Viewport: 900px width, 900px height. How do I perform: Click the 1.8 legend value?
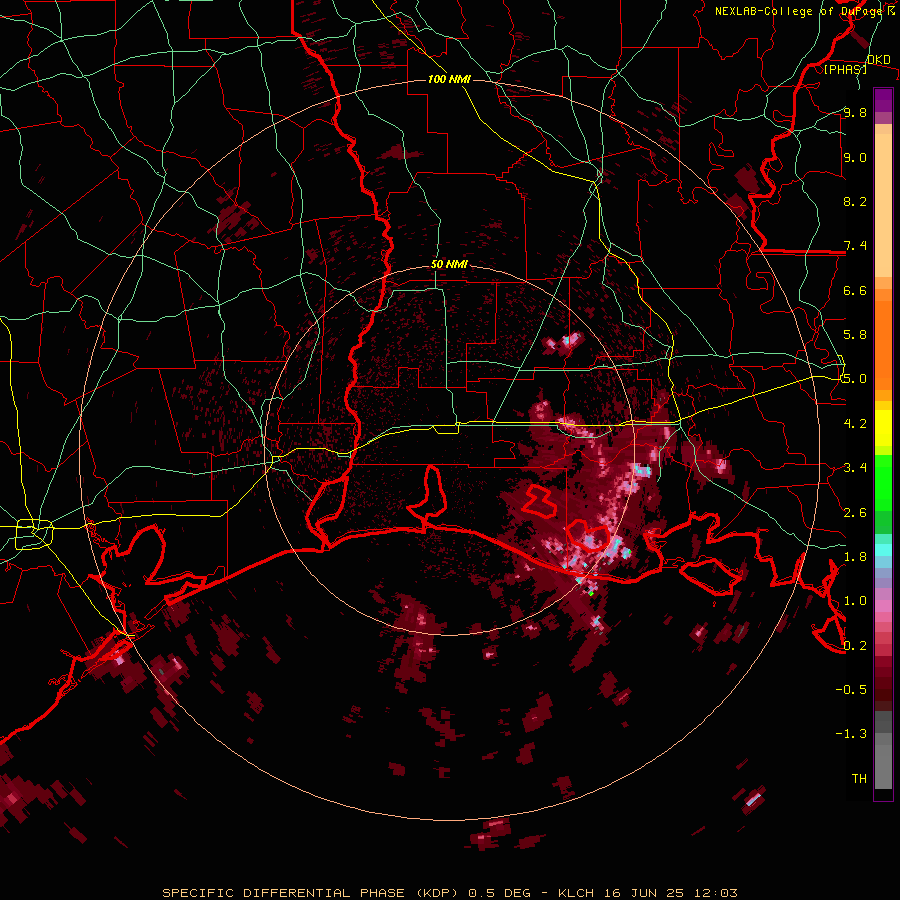point(855,557)
